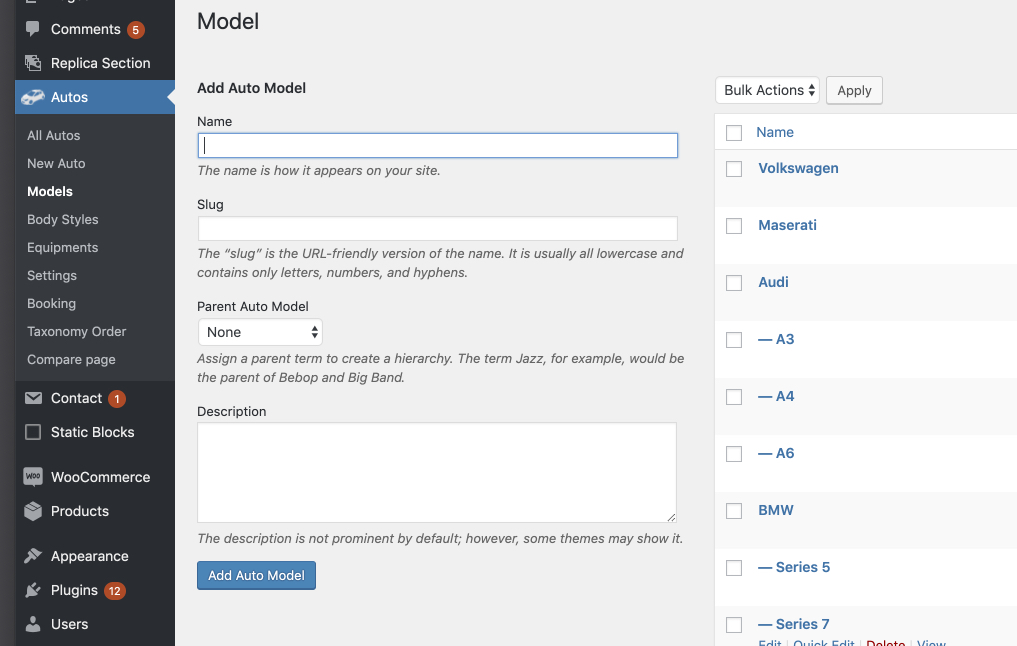Focus the Slug input field

pyautogui.click(x=438, y=228)
